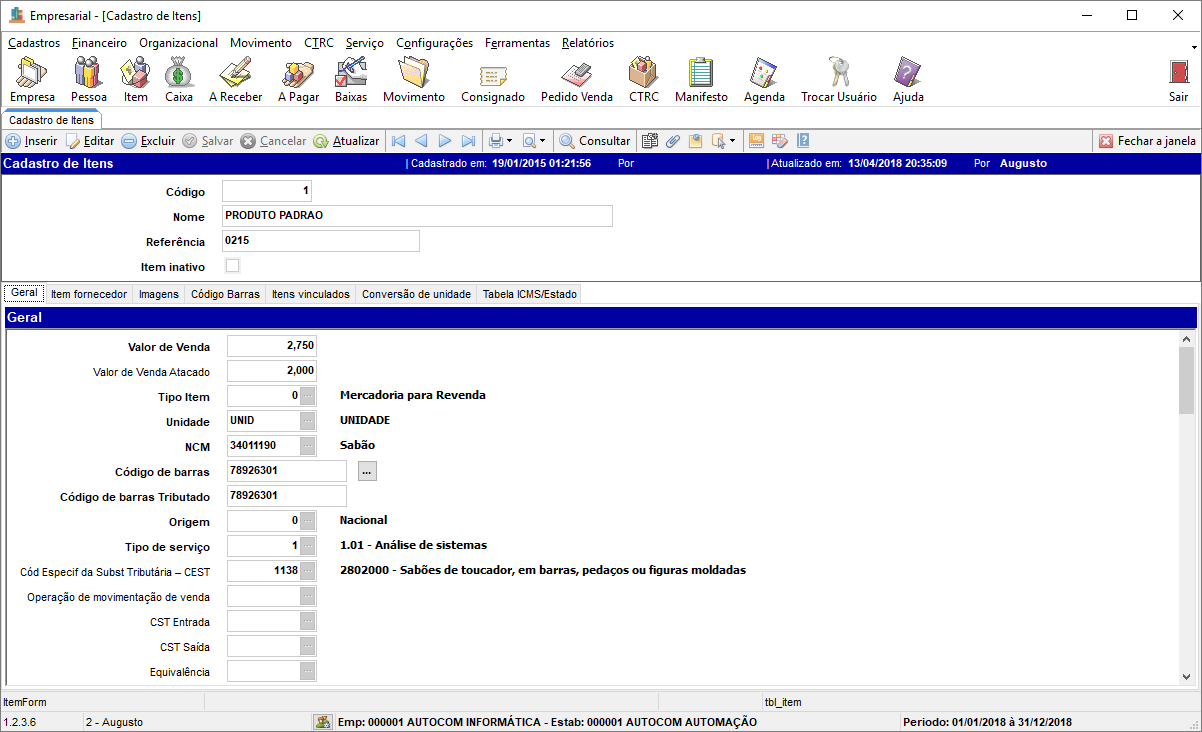Image resolution: width=1202 pixels, height=732 pixels.
Task: Open the Empresa module icon
Action: click(x=32, y=79)
